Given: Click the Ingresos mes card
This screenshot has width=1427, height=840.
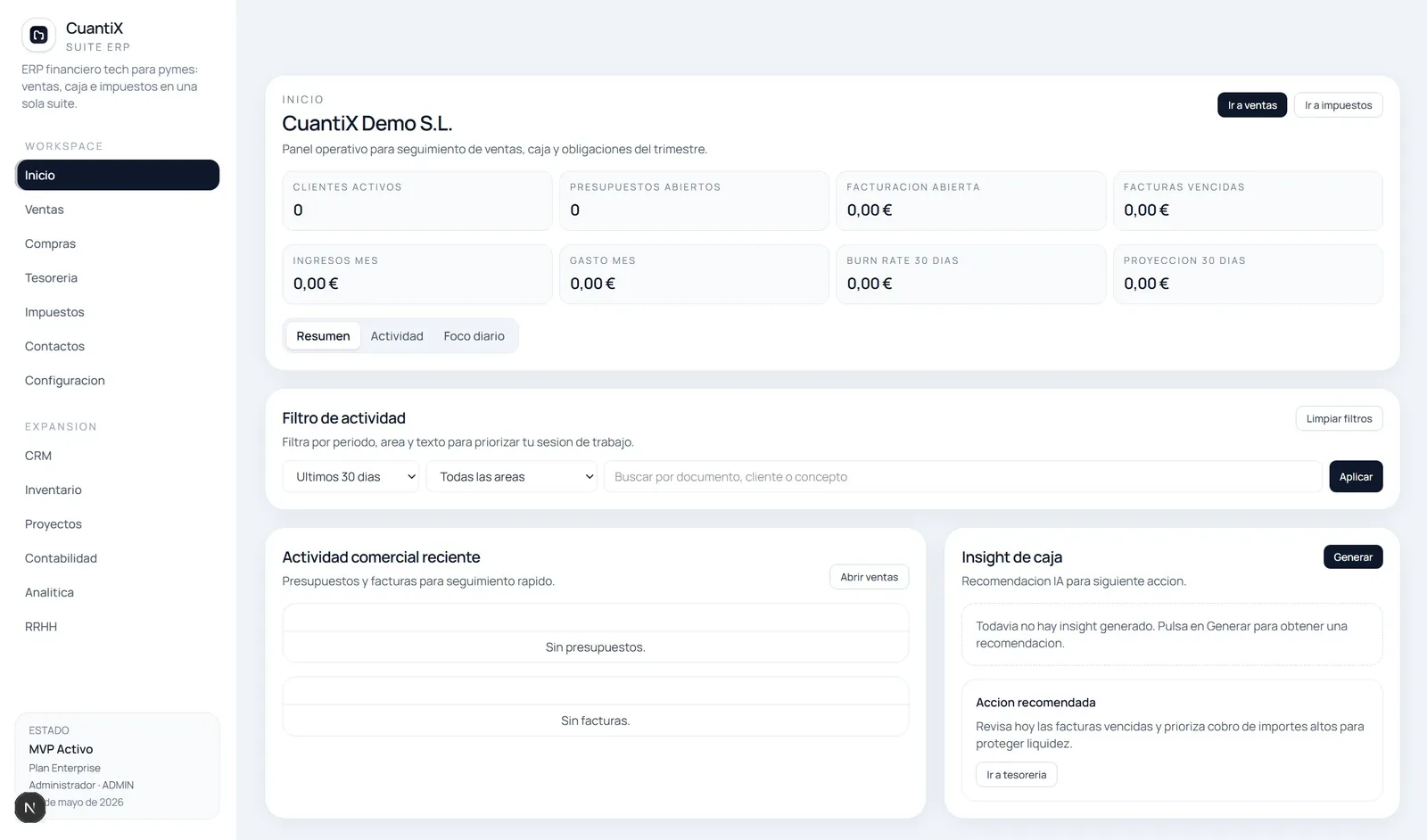Looking at the screenshot, I should [417, 275].
